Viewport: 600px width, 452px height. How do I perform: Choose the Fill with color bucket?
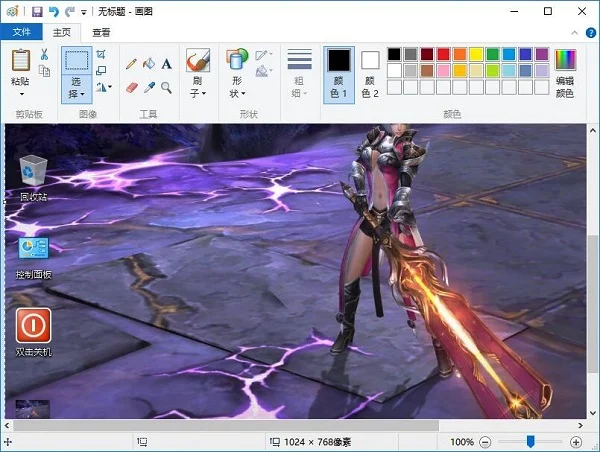(148, 63)
